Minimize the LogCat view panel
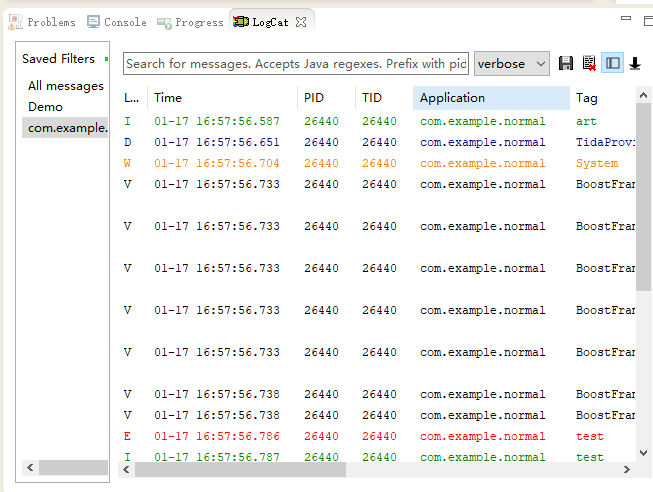Image resolution: width=653 pixels, height=492 pixels. tap(626, 18)
